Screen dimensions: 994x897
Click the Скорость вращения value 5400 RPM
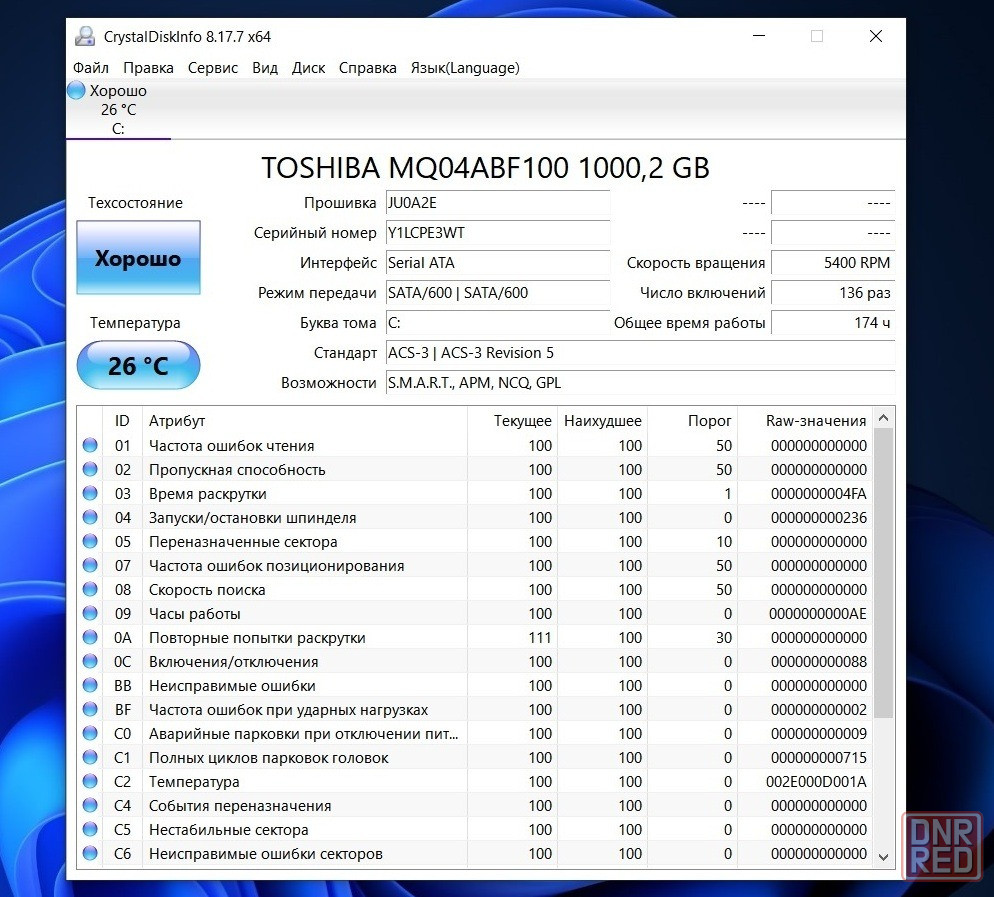pos(833,262)
